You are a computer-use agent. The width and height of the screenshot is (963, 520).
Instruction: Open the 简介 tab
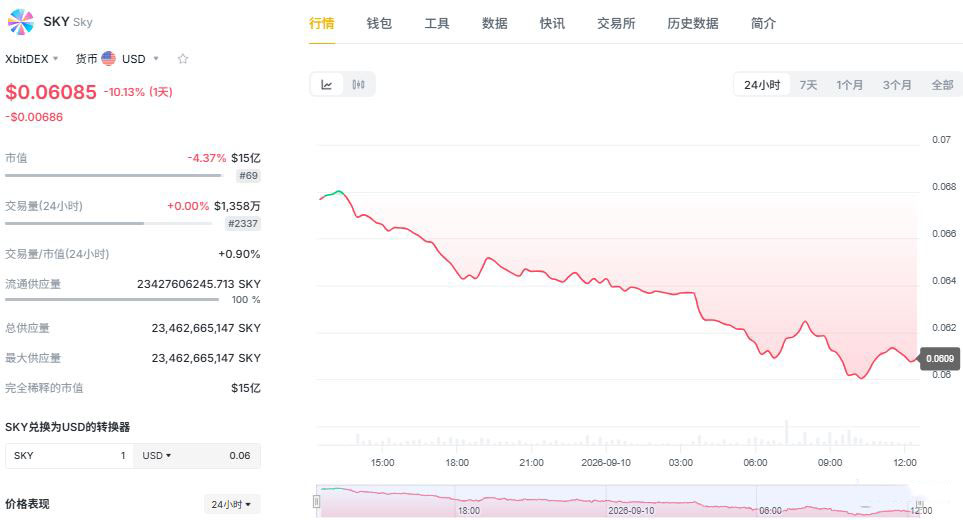pyautogui.click(x=763, y=23)
